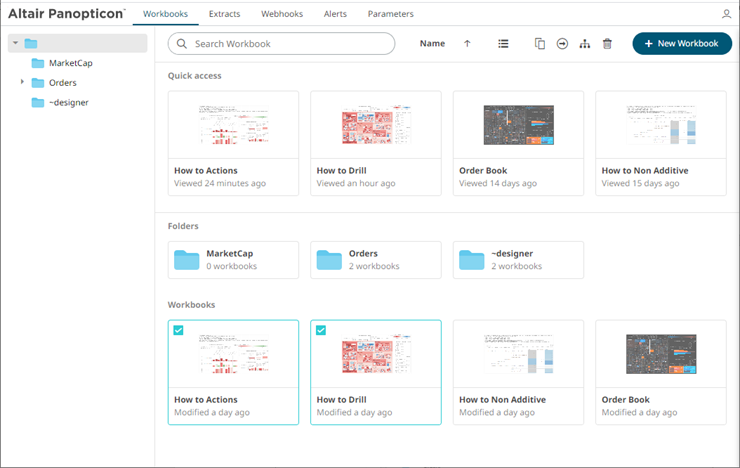Open the Name sort field dropdown
The width and height of the screenshot is (740, 468).
(x=432, y=44)
